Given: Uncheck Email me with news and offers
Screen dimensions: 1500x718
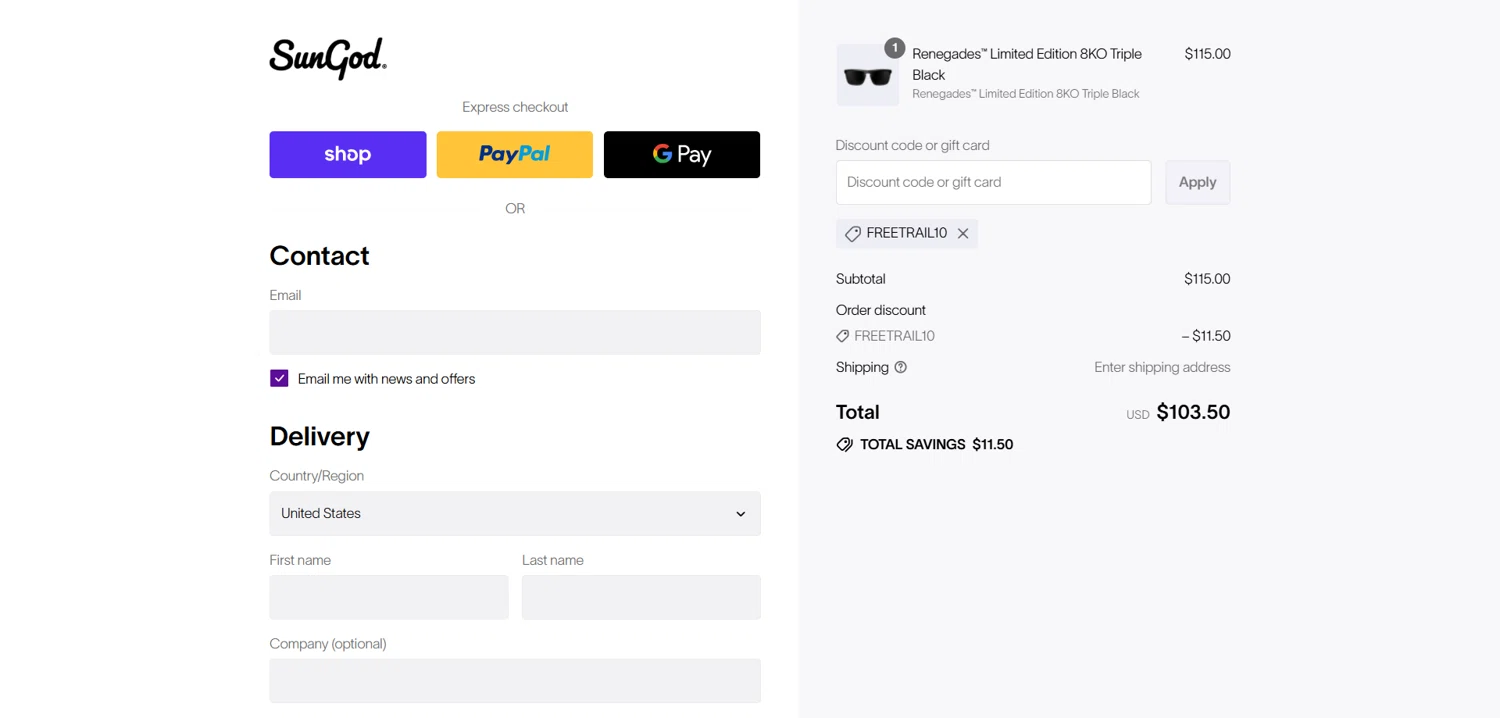Looking at the screenshot, I should (x=279, y=378).
